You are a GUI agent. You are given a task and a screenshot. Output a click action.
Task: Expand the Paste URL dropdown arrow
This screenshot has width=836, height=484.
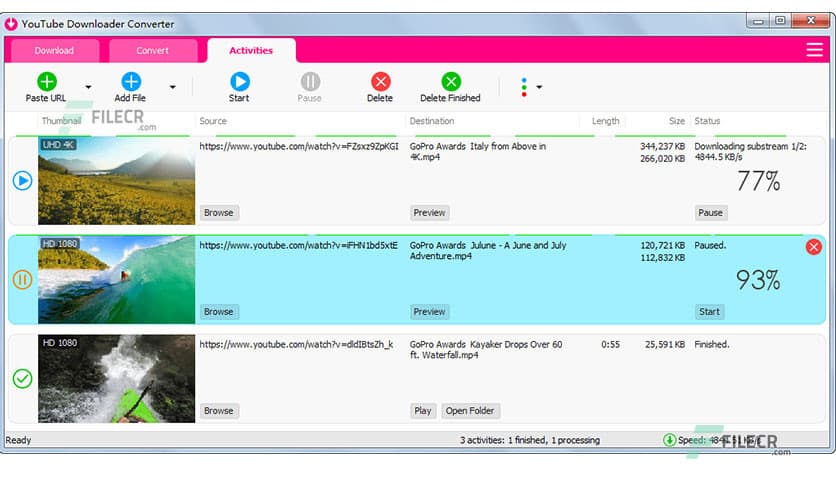click(x=88, y=87)
